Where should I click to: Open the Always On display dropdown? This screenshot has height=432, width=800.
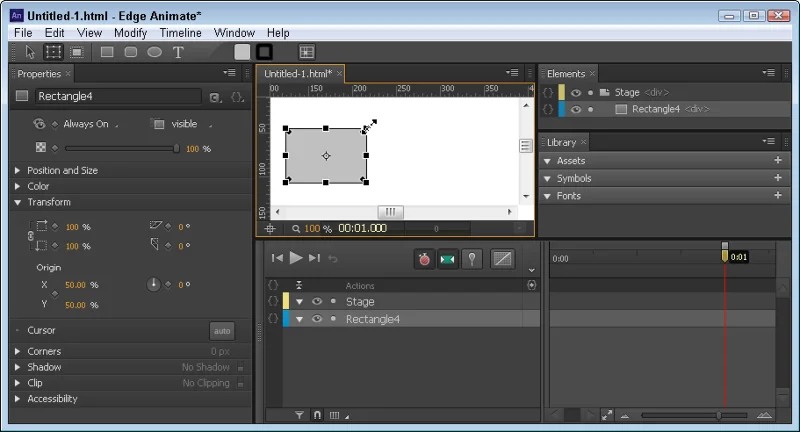coord(91,124)
